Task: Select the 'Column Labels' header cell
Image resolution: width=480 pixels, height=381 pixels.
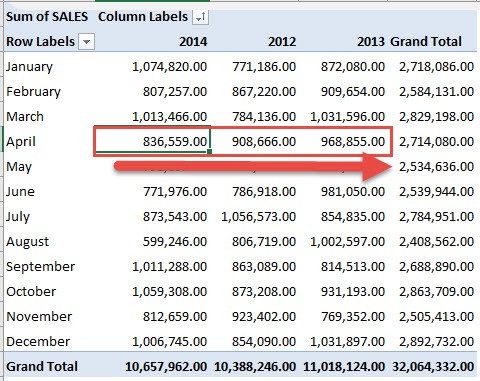Action: pyautogui.click(x=143, y=17)
